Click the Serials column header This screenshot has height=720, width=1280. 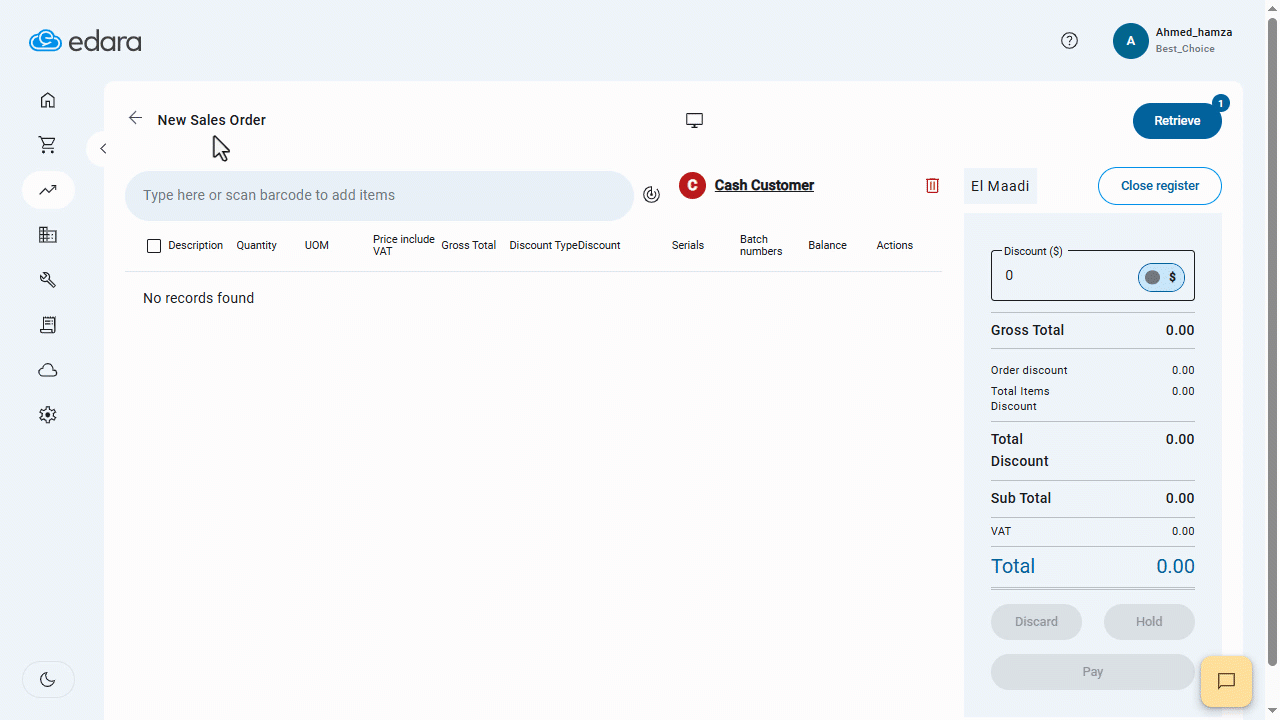pyautogui.click(x=688, y=245)
